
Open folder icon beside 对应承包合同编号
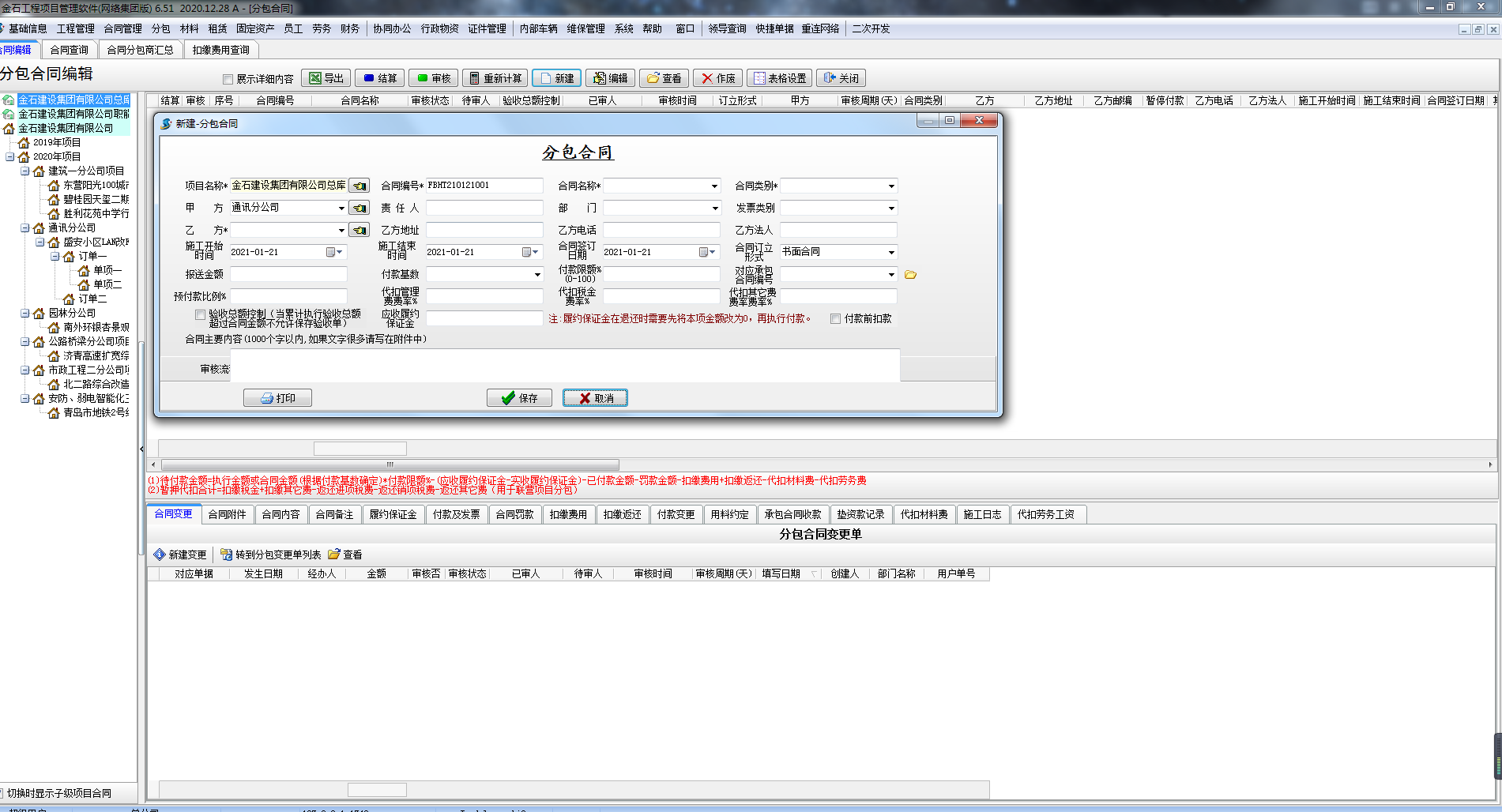[910, 275]
